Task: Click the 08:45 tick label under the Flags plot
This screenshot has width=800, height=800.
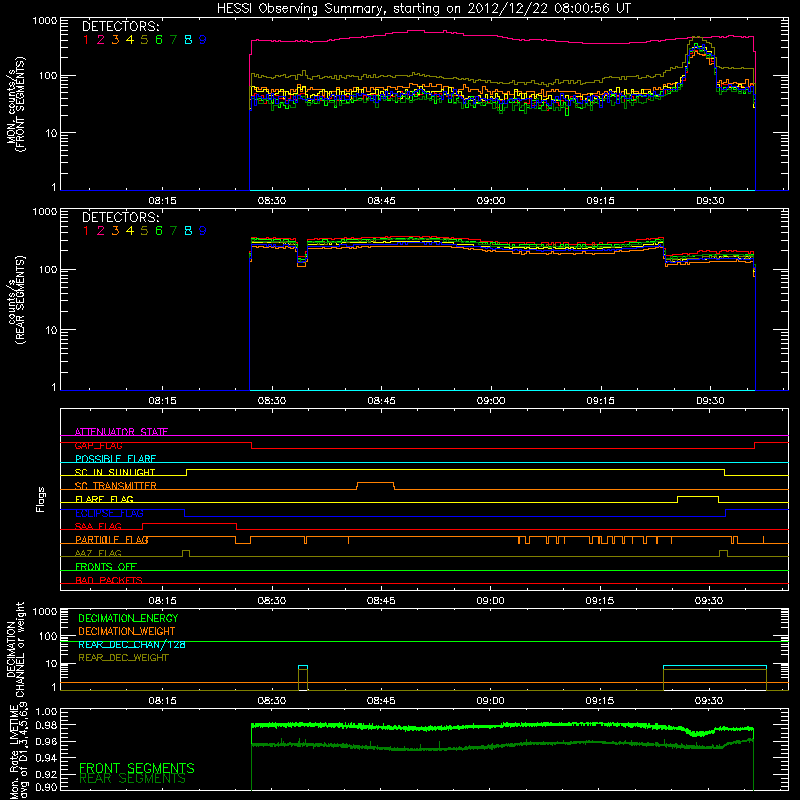Action: pyautogui.click(x=381, y=601)
